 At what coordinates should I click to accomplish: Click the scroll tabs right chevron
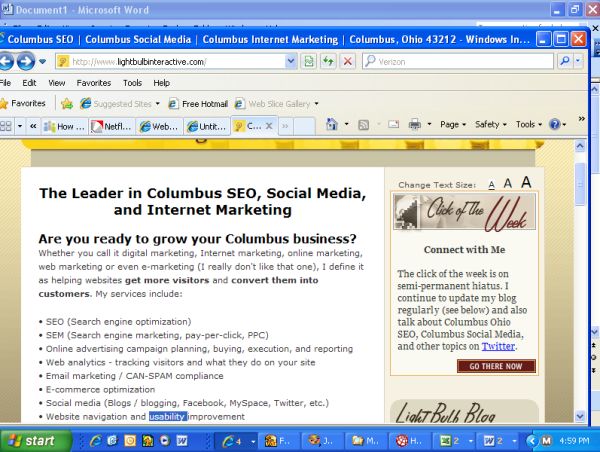tap(285, 126)
